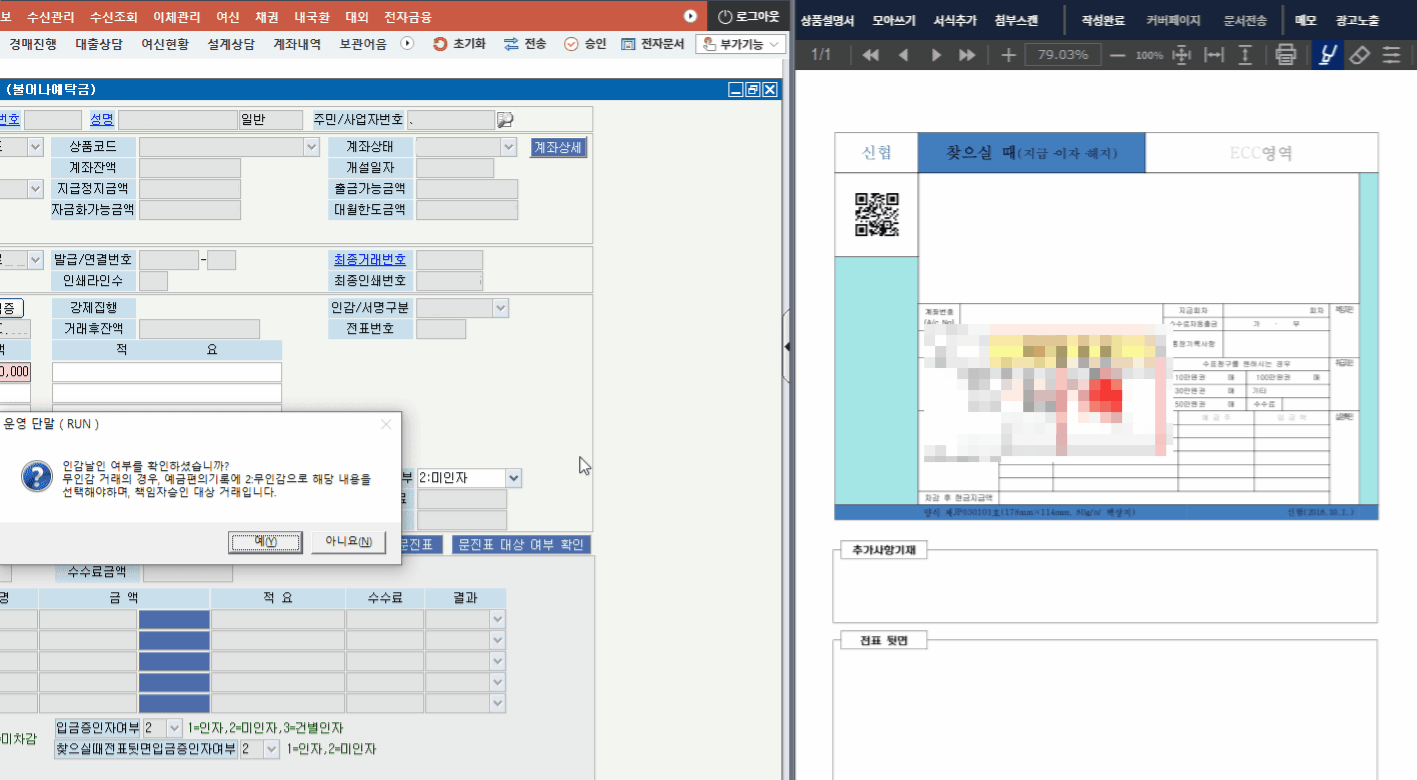1417x780 pixels.
Task: Click the 승인 approval check icon
Action: coord(572,43)
